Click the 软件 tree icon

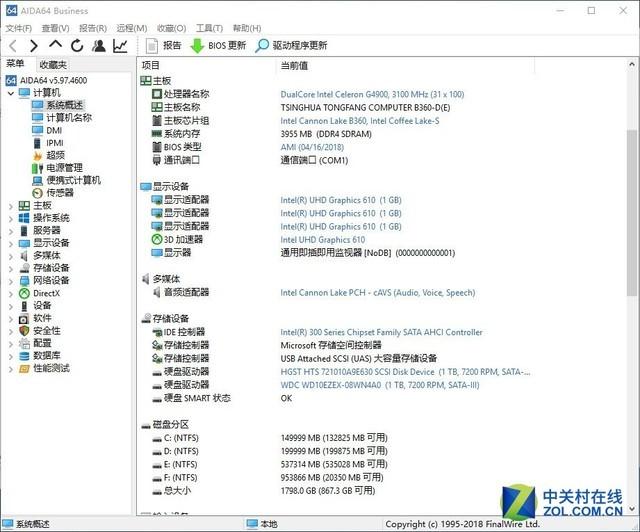click(24, 318)
